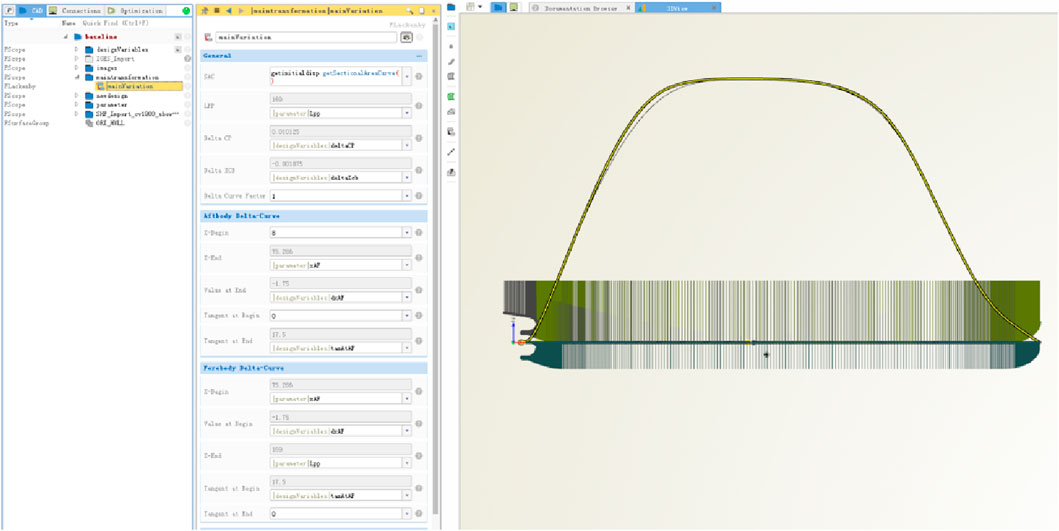Click the Forebody Delta-Curve section header
The width and height of the screenshot is (1059, 531).
click(314, 368)
